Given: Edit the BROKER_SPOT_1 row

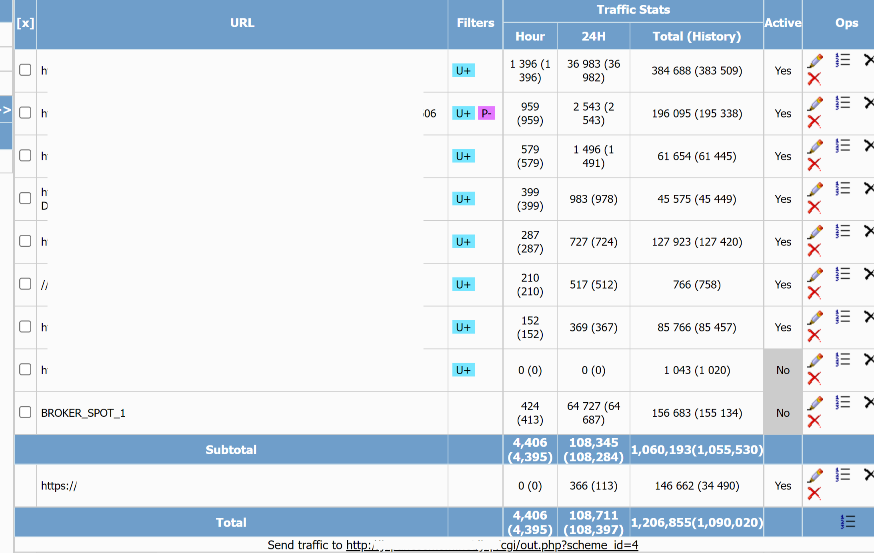Looking at the screenshot, I should [815, 403].
